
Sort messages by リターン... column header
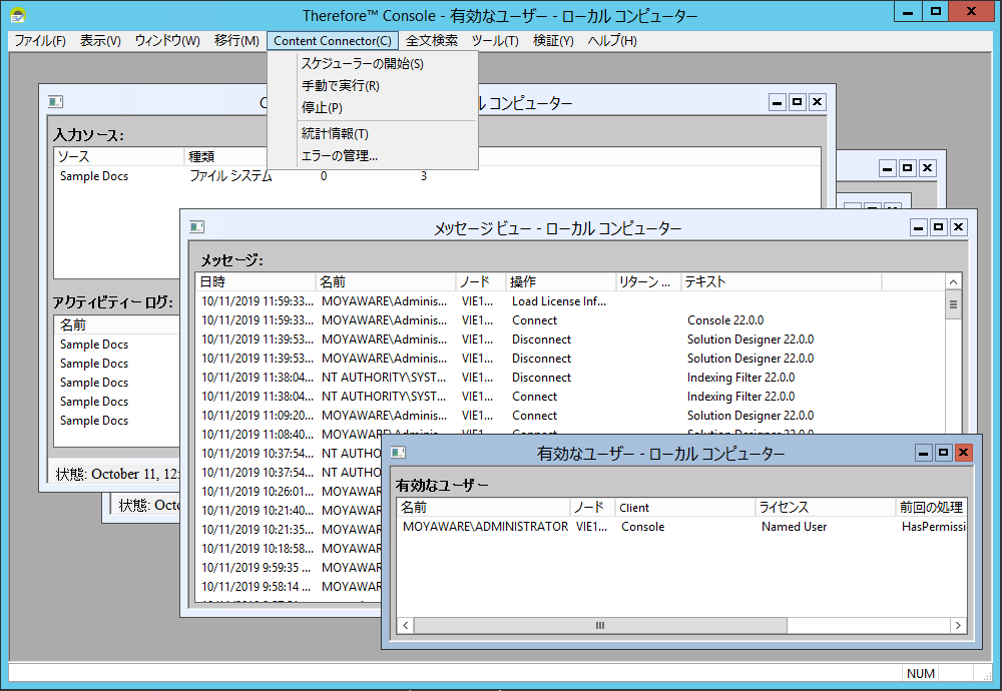pos(647,282)
